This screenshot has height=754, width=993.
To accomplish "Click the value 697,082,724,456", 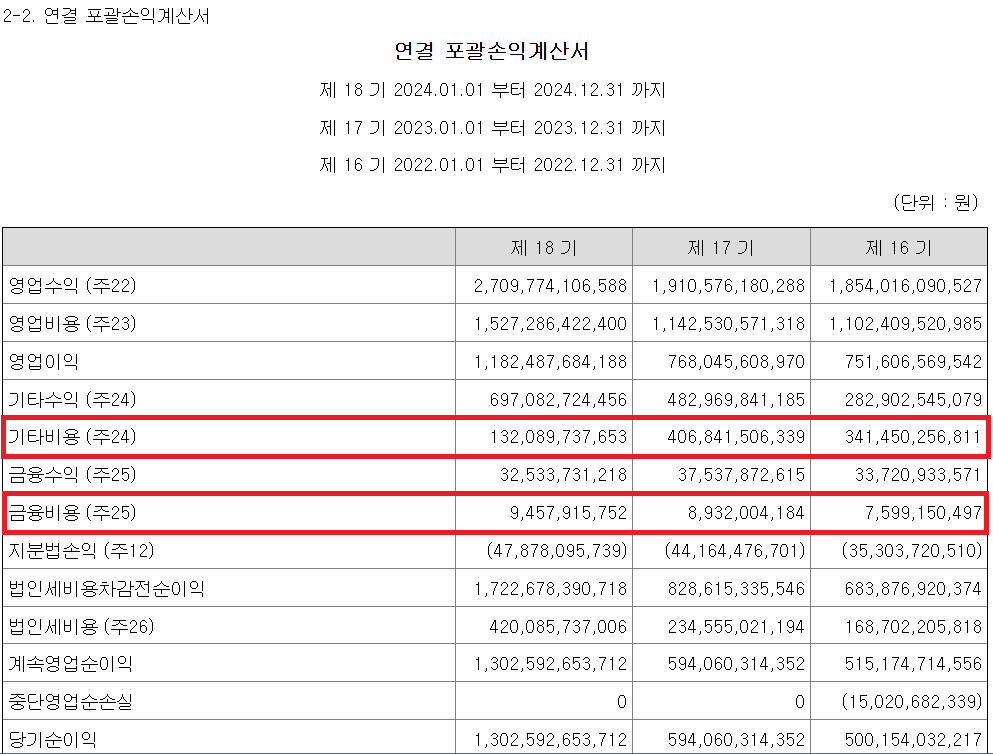I will pos(558,400).
